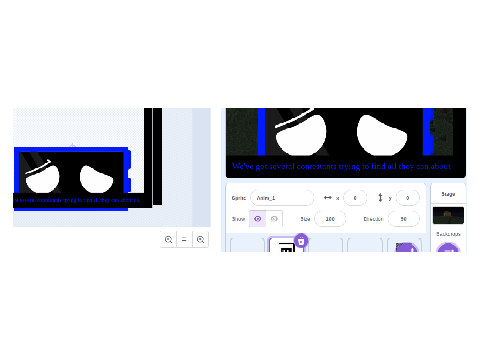480x360 pixels.
Task: Zoom out of the costume canvas
Action: pyautogui.click(x=168, y=239)
